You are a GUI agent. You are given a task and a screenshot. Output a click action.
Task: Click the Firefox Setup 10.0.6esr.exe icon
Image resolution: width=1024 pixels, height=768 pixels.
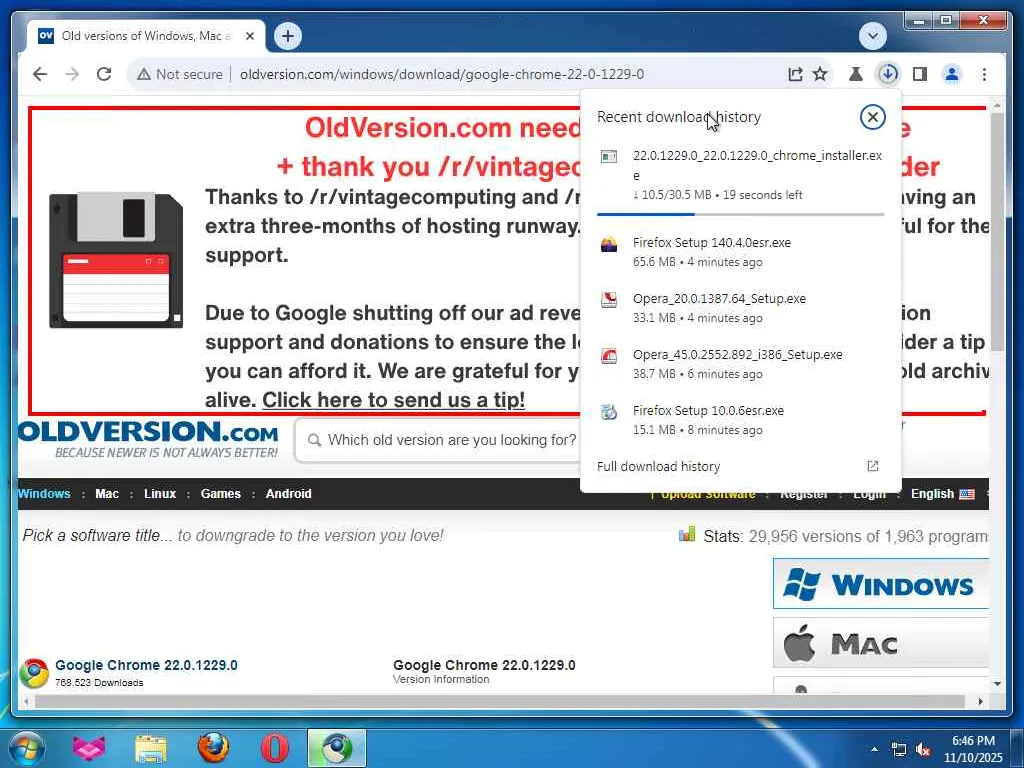click(609, 412)
